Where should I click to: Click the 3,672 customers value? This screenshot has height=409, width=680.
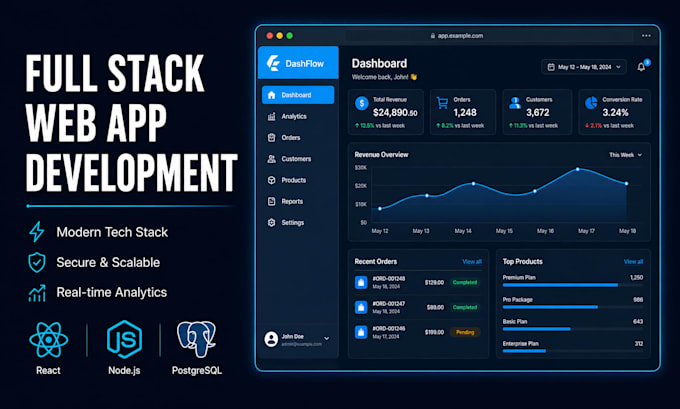click(x=538, y=113)
